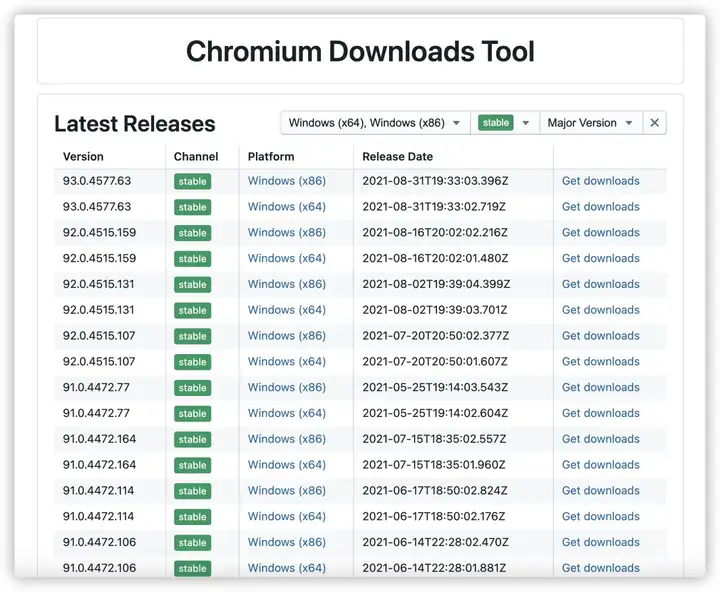Click the stable badge in 2021-08-16T20:02:01.480Z row
The height and width of the screenshot is (592, 720).
tap(192, 259)
